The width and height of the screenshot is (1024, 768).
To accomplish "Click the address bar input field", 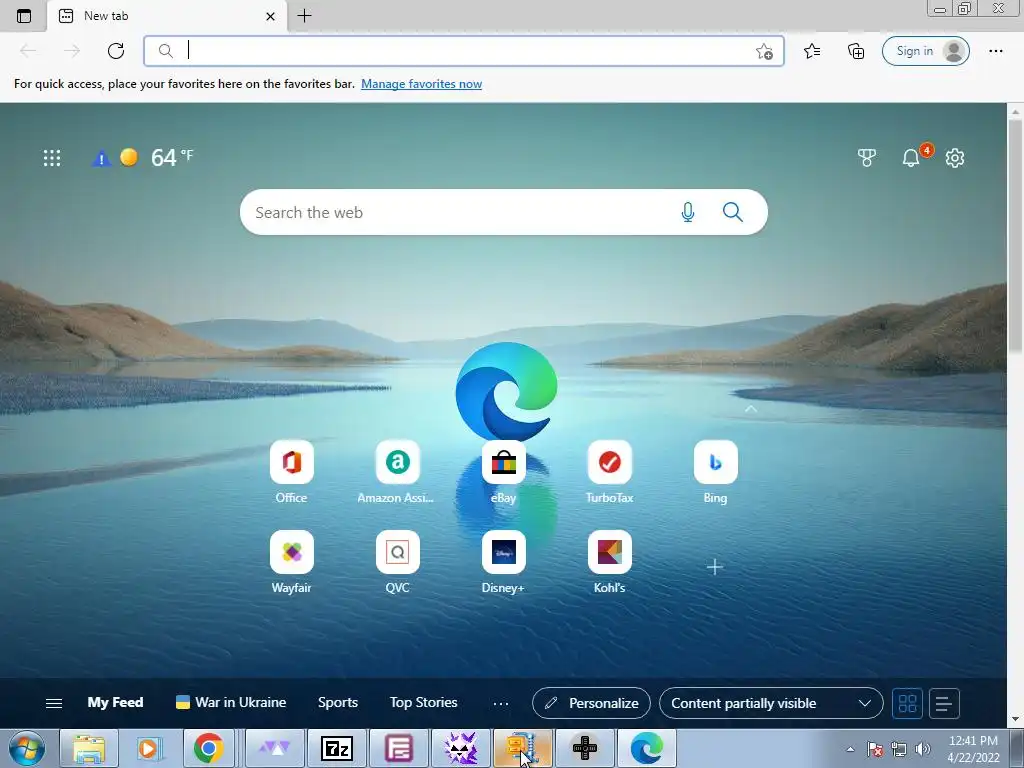I will click(x=464, y=51).
